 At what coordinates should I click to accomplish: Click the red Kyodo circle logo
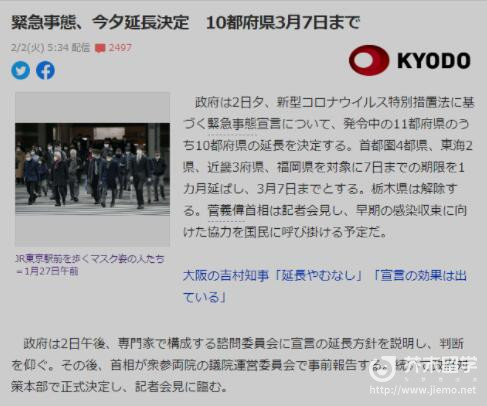point(369,60)
